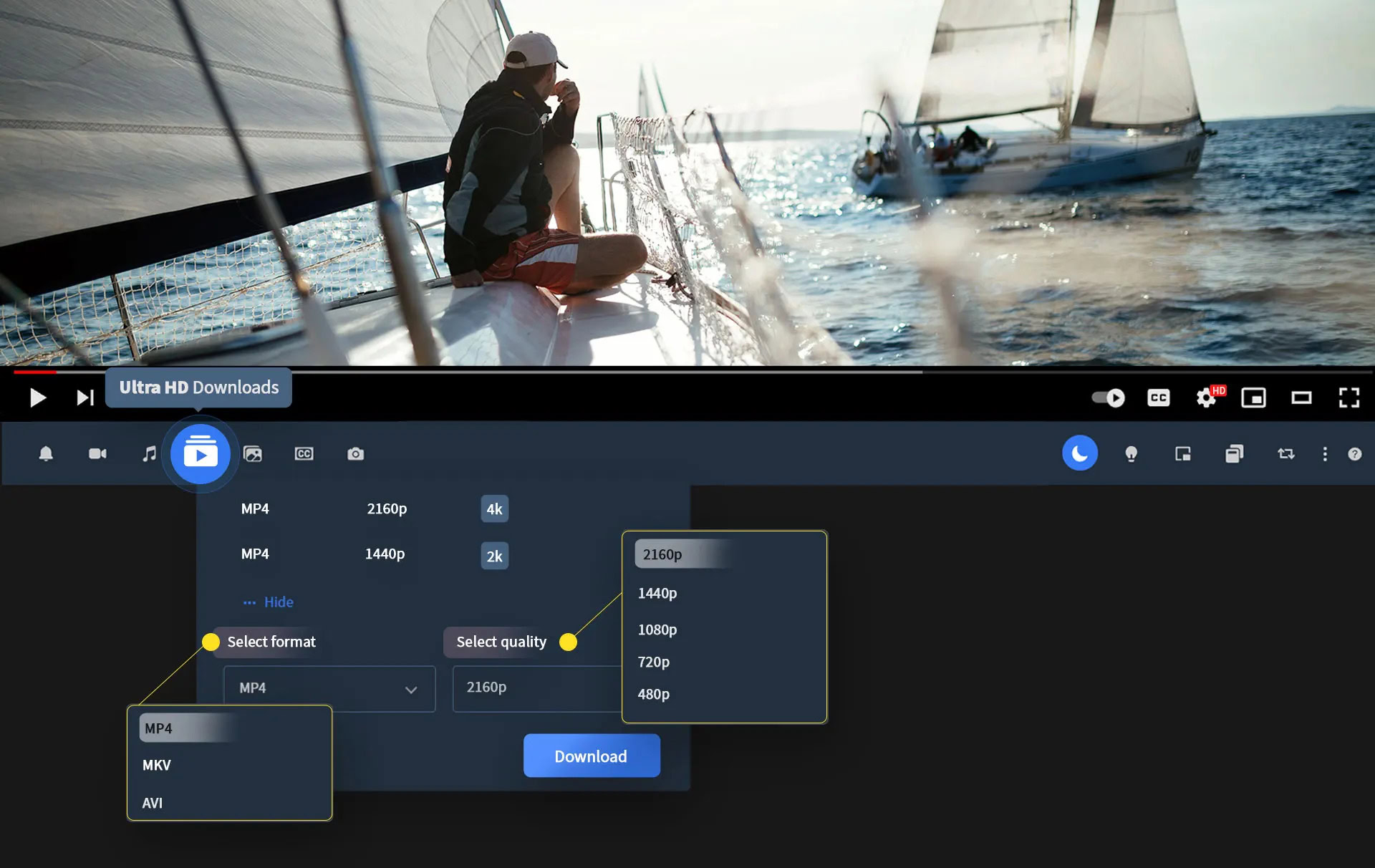Enable the autoplay toggle switch
This screenshot has height=868, width=1375.
[x=1108, y=397]
